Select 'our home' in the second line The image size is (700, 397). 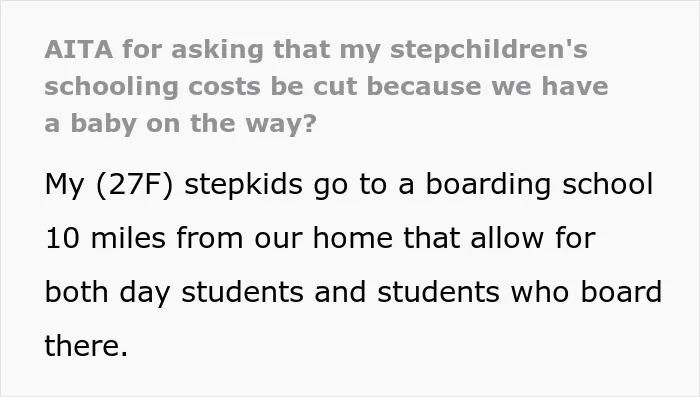[x=324, y=238]
